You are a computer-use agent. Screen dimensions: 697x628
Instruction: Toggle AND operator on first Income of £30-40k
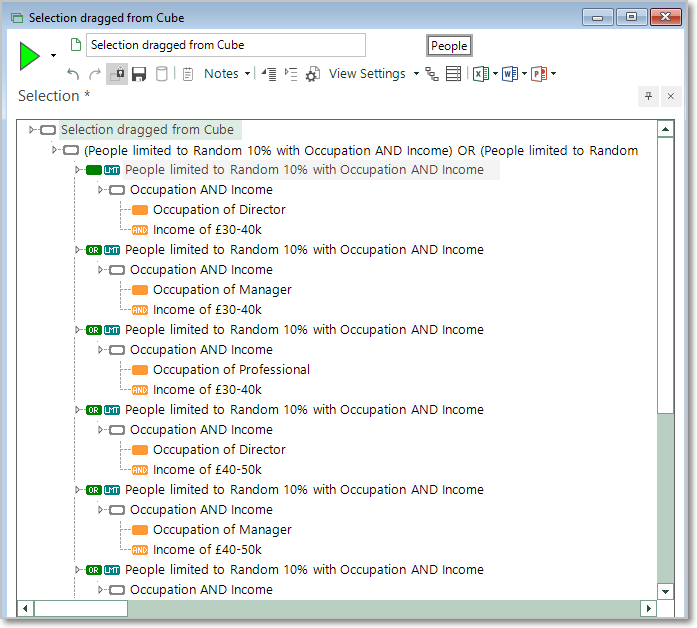coord(140,230)
